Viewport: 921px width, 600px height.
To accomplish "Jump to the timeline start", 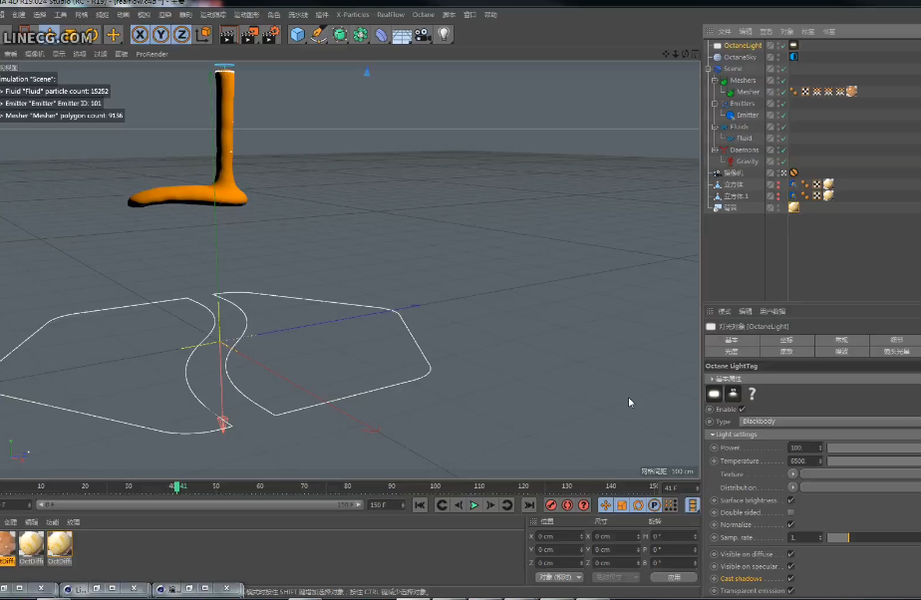I will coord(420,505).
